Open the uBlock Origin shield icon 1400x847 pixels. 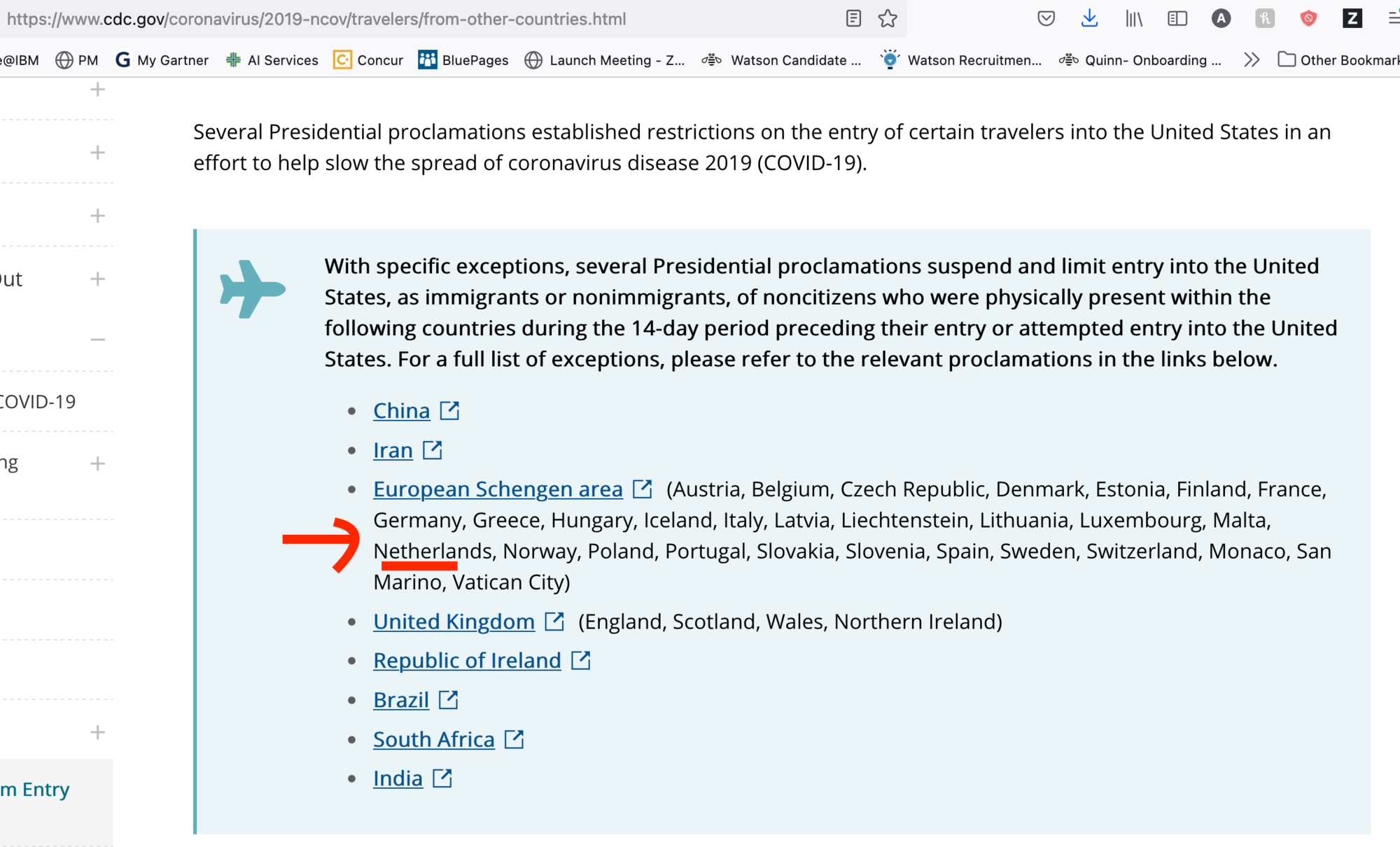click(1308, 18)
